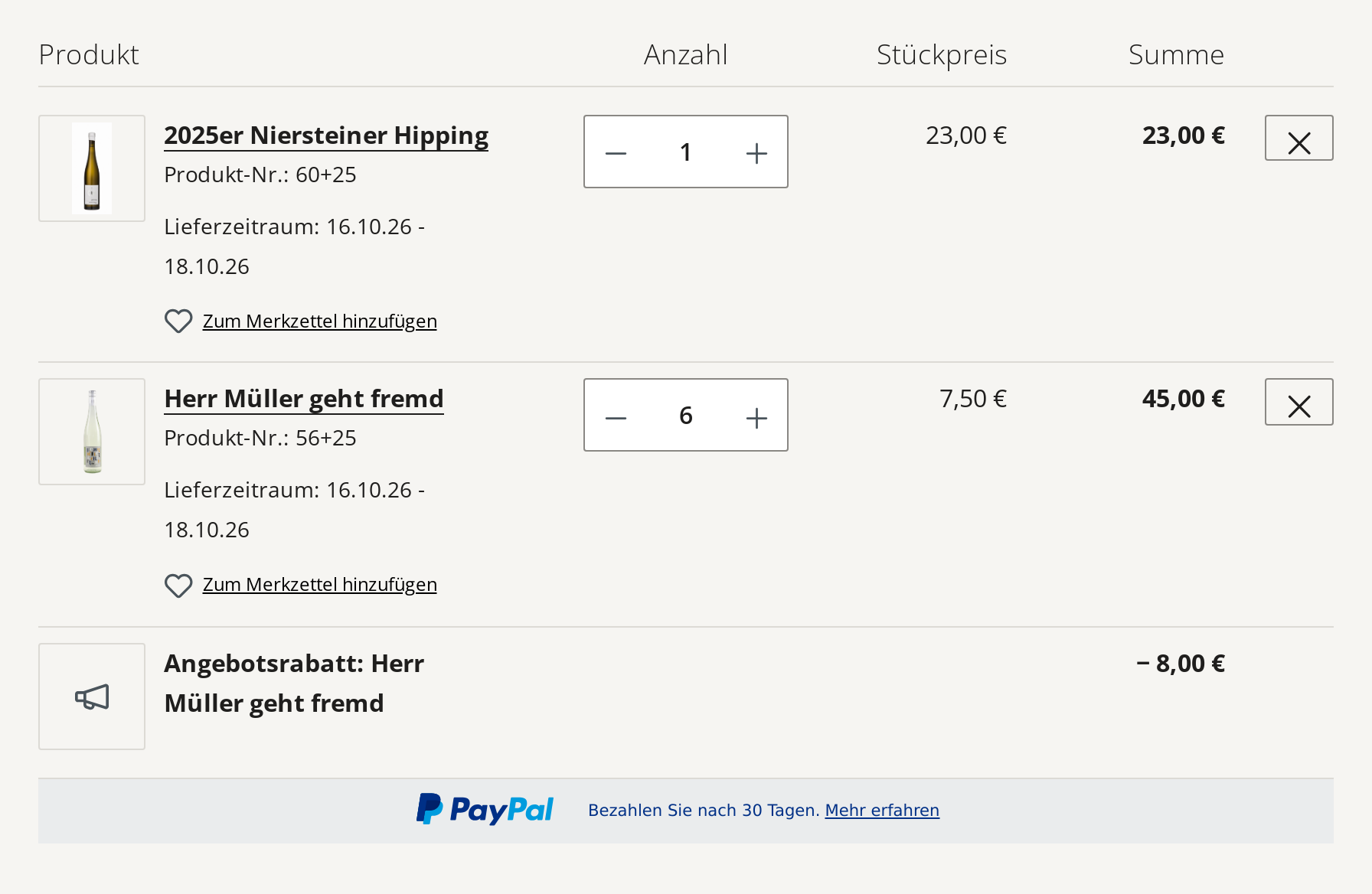Screen dimensions: 1372x894
Task: Select the bold sum 23,00 €
Action: tap(1184, 135)
